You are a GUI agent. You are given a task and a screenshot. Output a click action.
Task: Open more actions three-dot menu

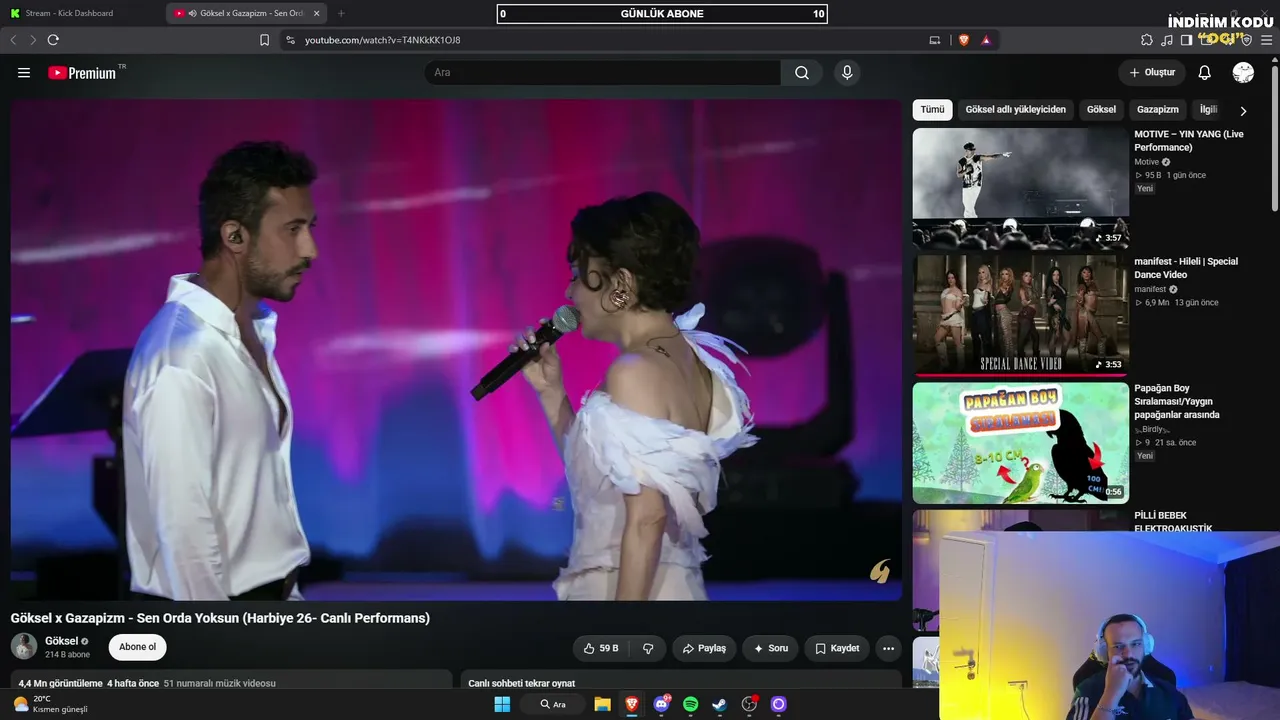(x=888, y=648)
